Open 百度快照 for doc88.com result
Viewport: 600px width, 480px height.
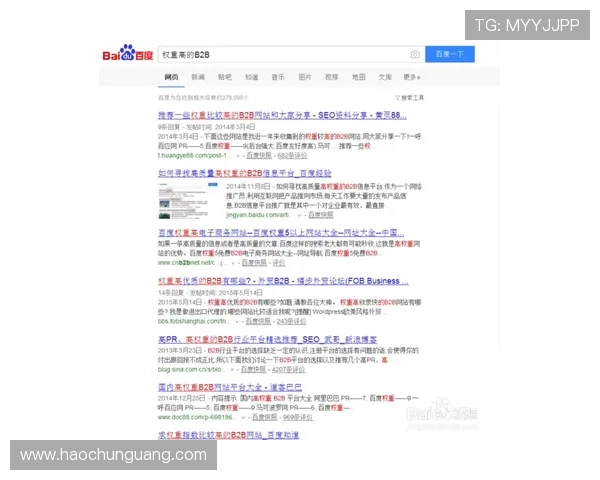point(264,417)
